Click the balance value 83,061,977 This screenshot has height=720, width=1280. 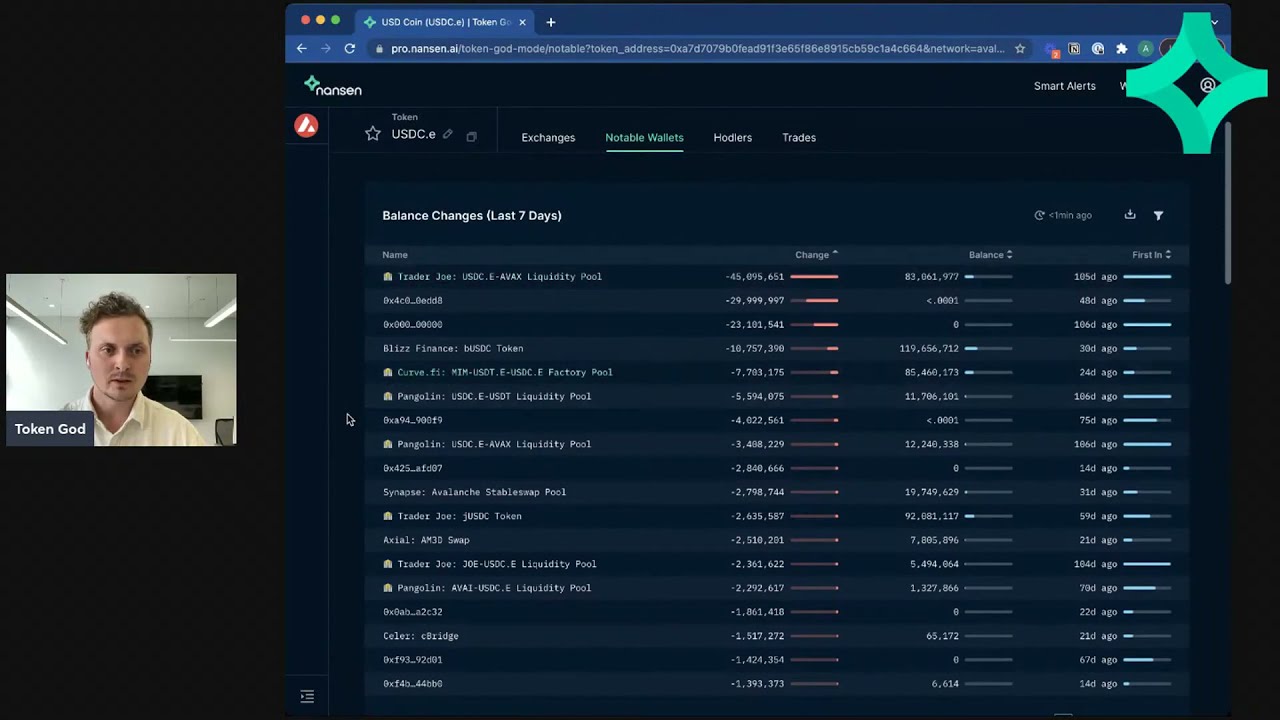click(x=932, y=277)
